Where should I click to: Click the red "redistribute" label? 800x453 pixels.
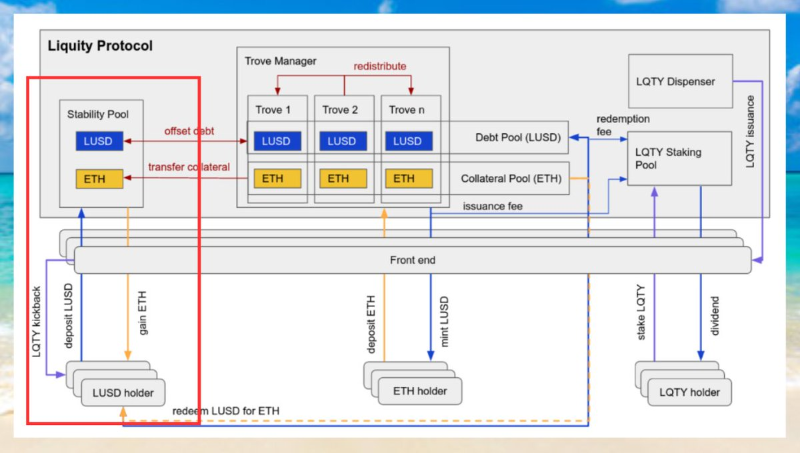(x=380, y=66)
